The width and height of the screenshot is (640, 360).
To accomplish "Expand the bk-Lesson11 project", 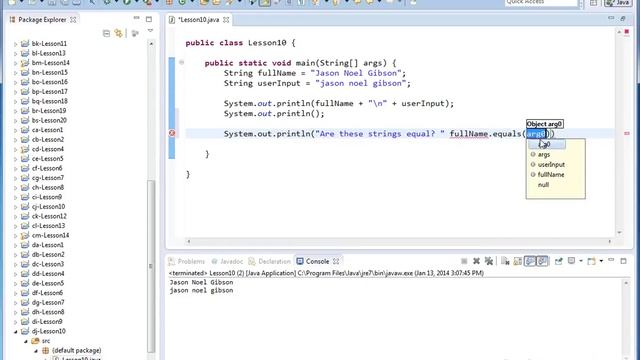I will (16, 44).
